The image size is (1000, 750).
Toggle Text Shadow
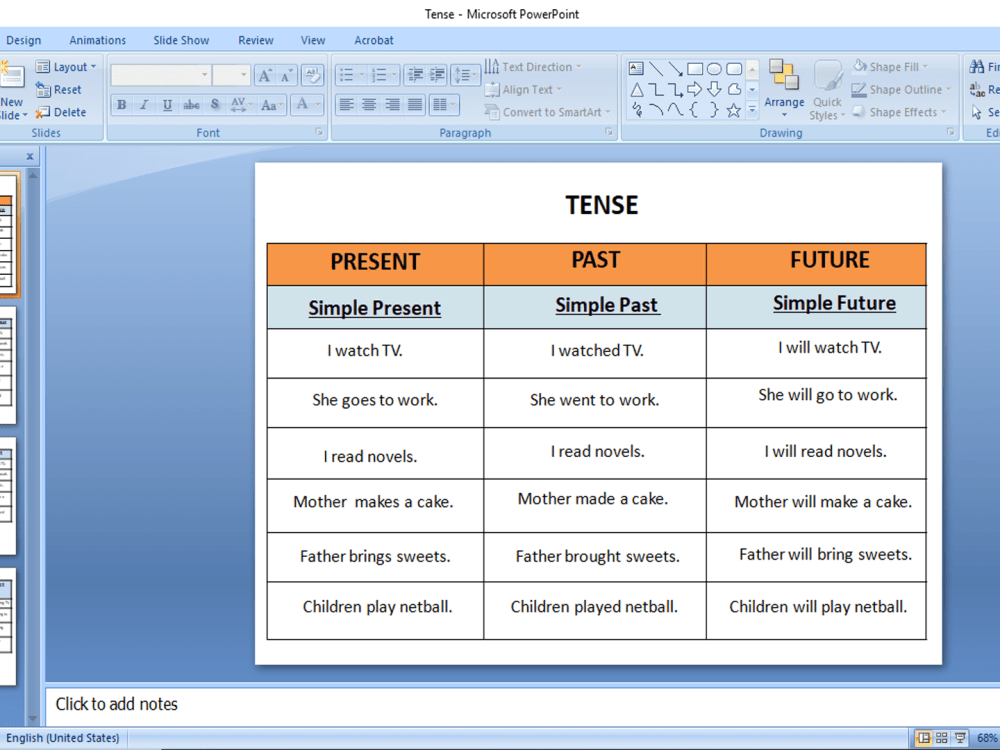pos(216,105)
